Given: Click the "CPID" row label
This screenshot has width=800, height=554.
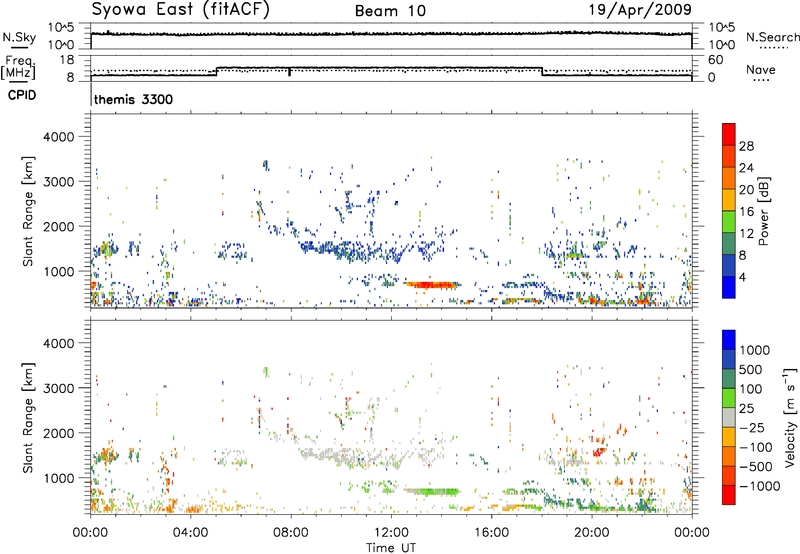Looking at the screenshot, I should point(22,95).
